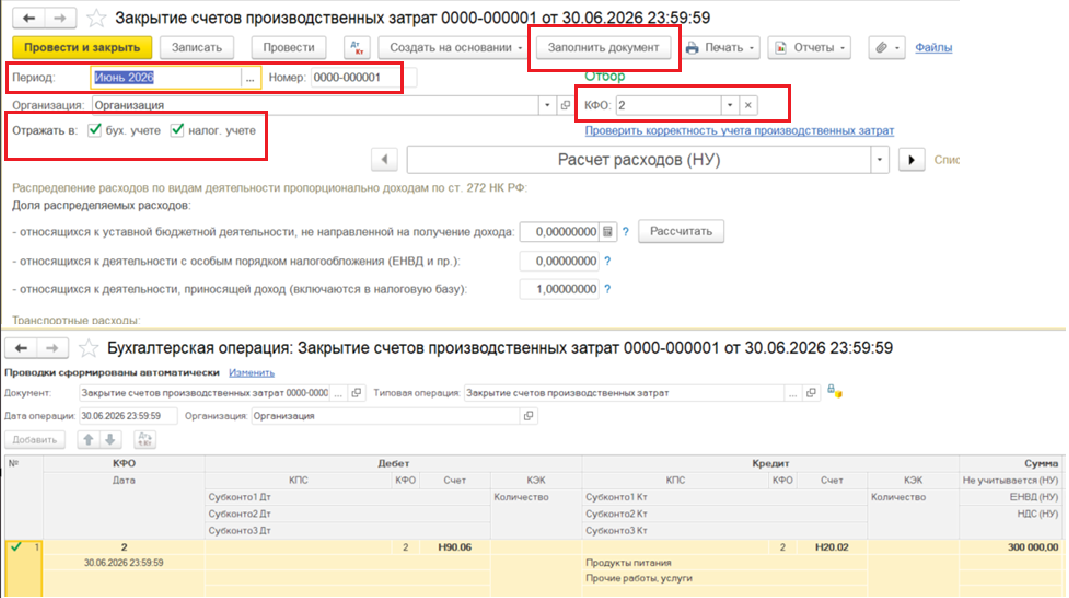Go back with the arrow in the top document window
The height and width of the screenshot is (598, 1069).
click(x=29, y=18)
